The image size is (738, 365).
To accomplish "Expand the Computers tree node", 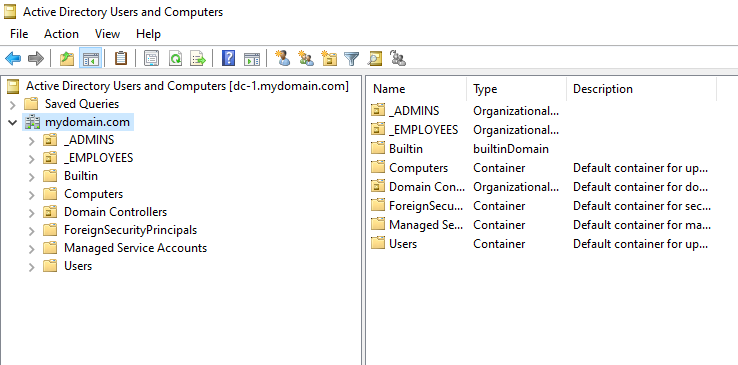I will pos(32,195).
